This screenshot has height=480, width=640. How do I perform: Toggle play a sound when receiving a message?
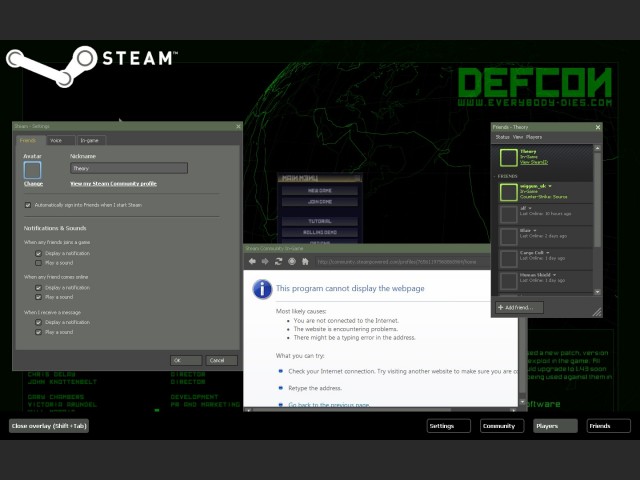click(38, 332)
